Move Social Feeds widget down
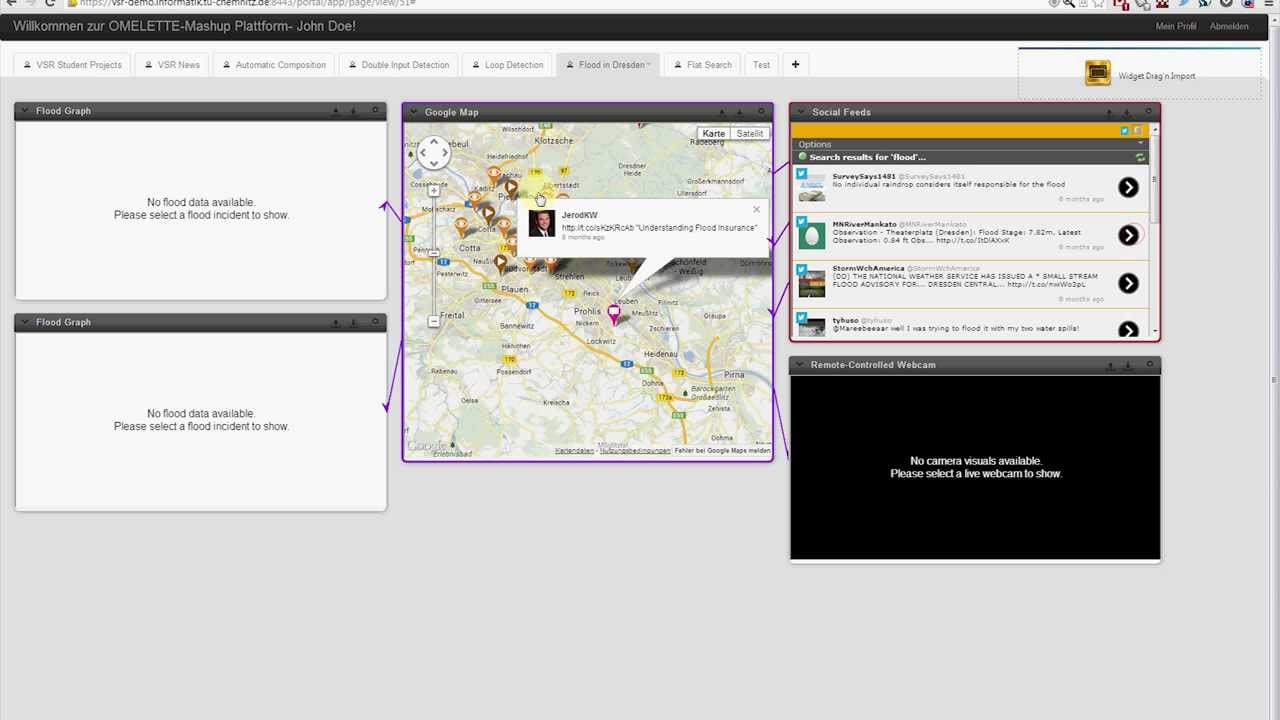This screenshot has height=720, width=1280. 1127,112
